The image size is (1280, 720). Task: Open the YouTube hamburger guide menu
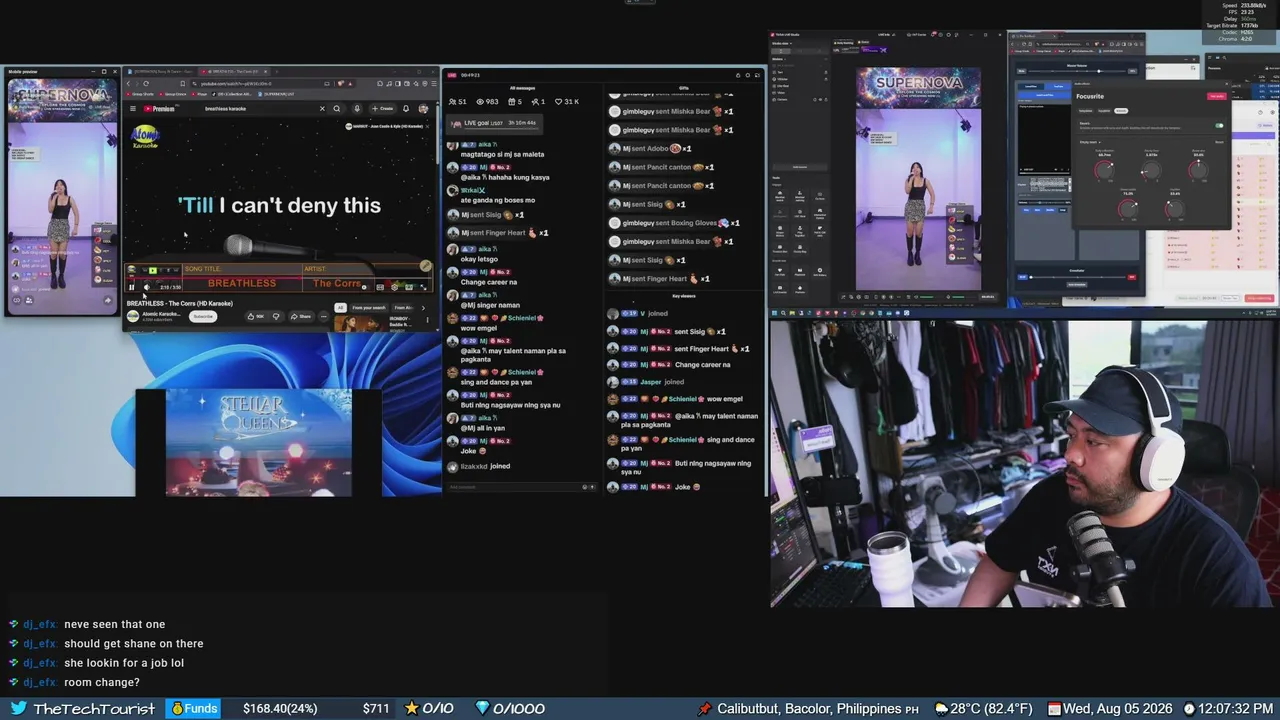tap(134, 108)
